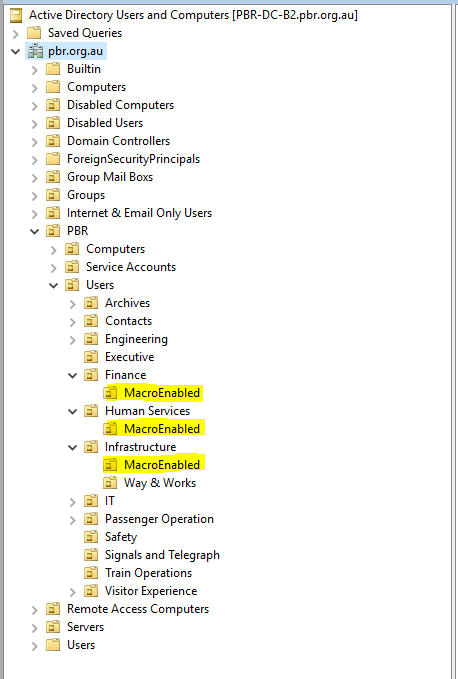Click the ForeignSecurityPrincipals folder icon
This screenshot has width=458, height=679.
click(53, 159)
